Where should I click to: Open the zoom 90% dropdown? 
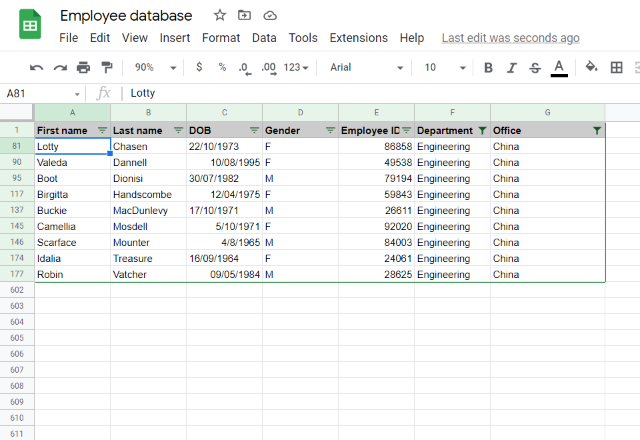[155, 67]
